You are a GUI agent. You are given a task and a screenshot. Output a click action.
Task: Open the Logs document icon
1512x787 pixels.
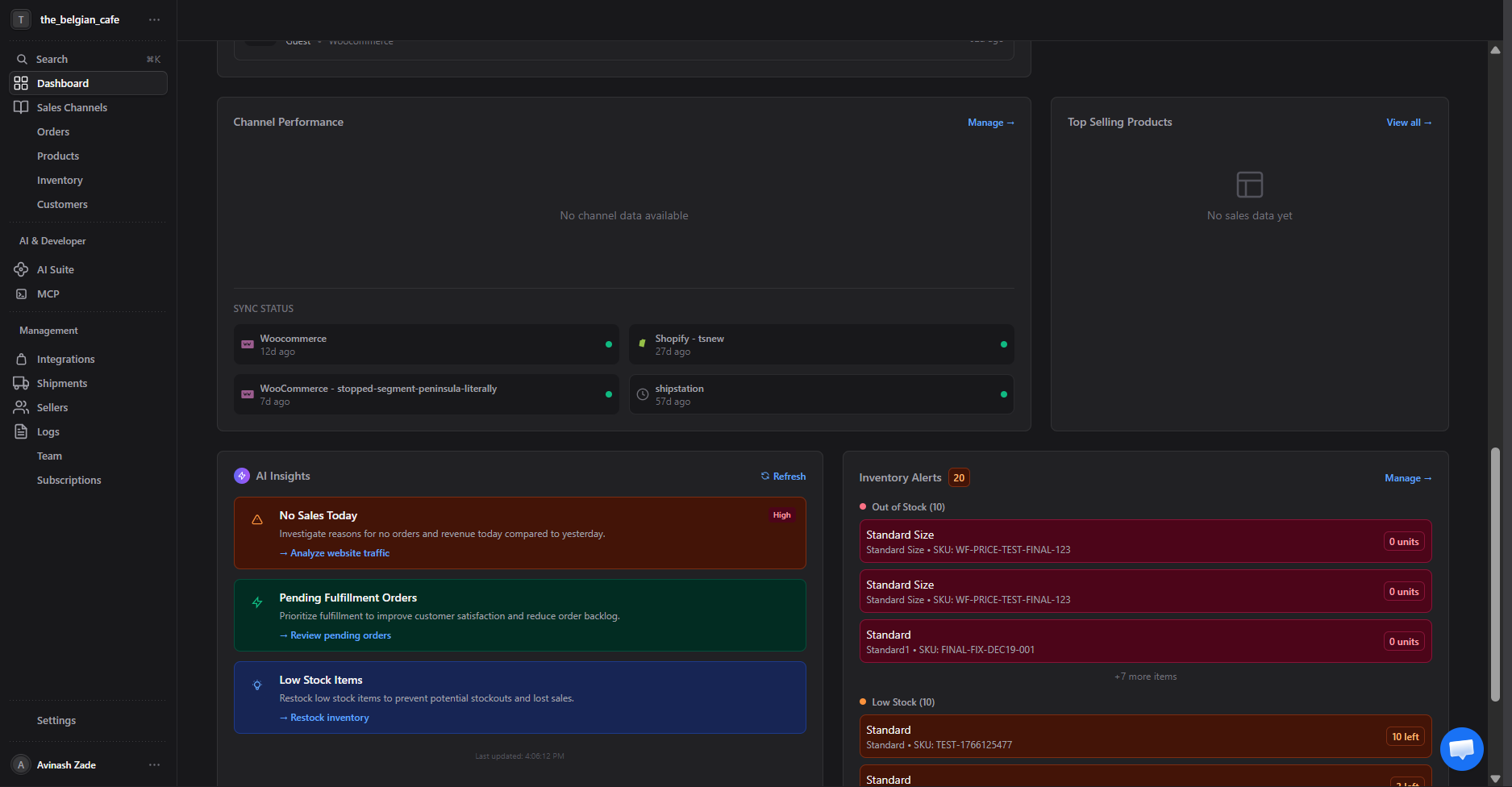click(x=21, y=432)
